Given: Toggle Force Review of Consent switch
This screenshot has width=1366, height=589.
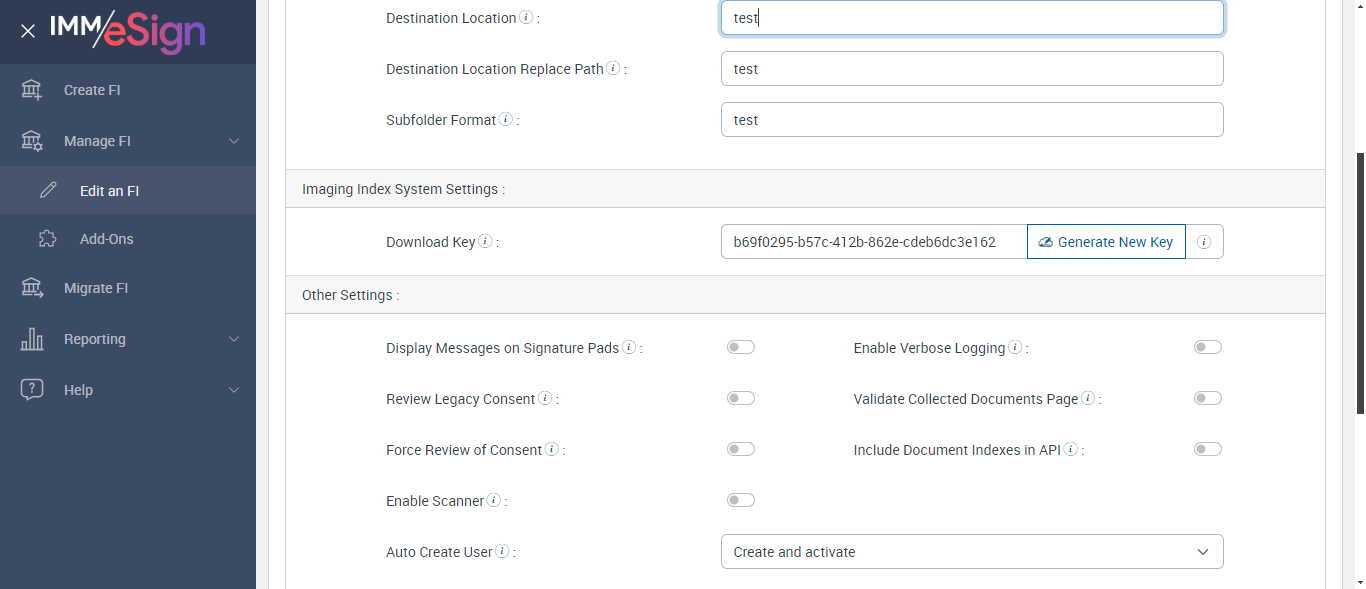Looking at the screenshot, I should [x=741, y=450].
